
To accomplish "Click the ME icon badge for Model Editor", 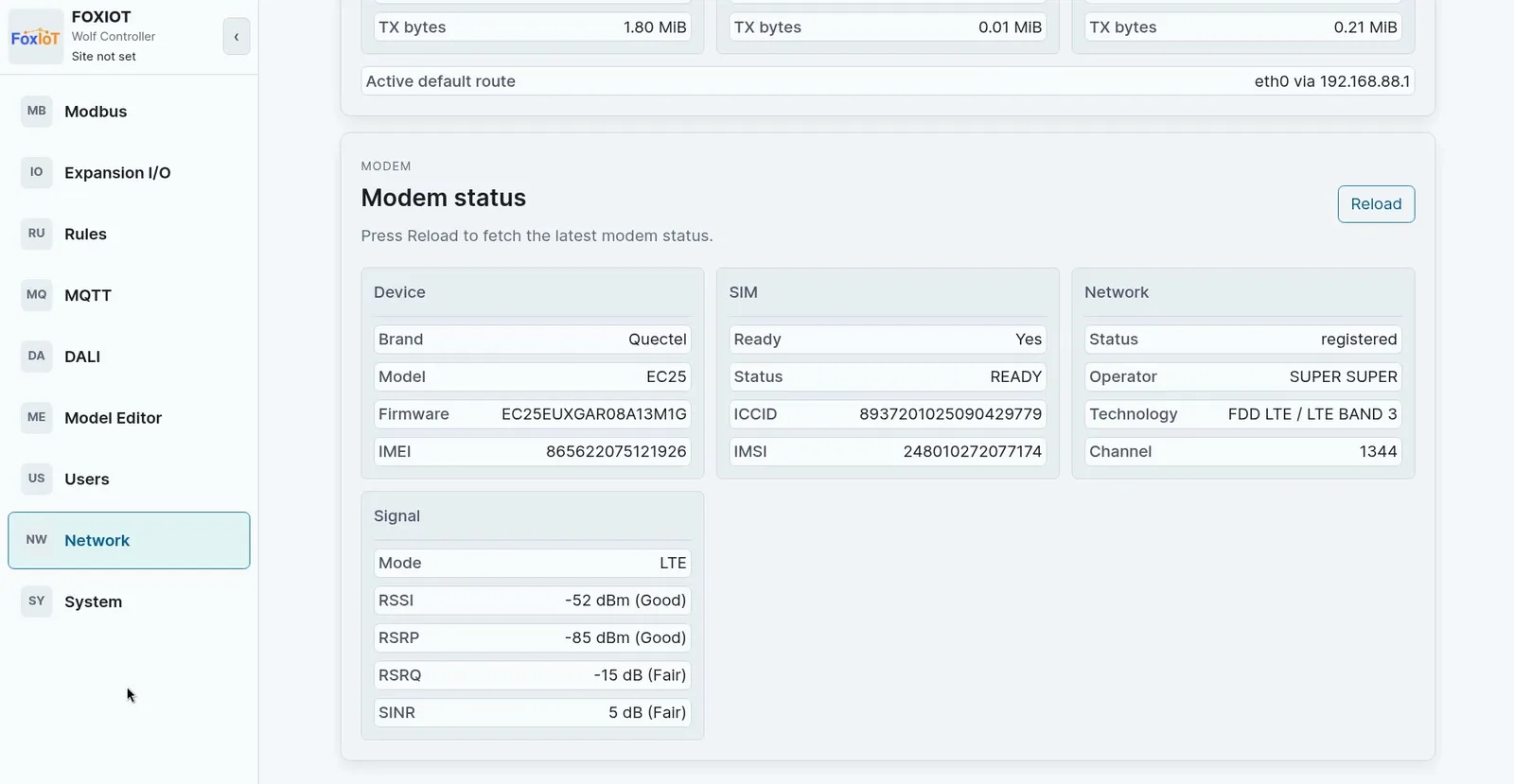I will pos(36,417).
